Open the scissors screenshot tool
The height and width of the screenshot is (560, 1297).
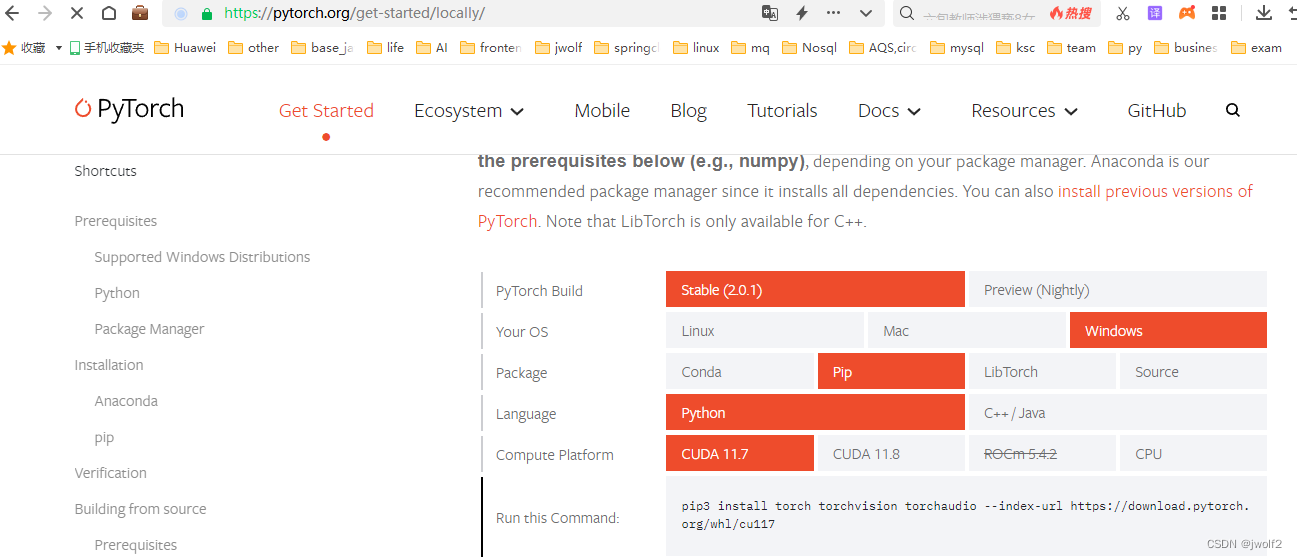1123,13
